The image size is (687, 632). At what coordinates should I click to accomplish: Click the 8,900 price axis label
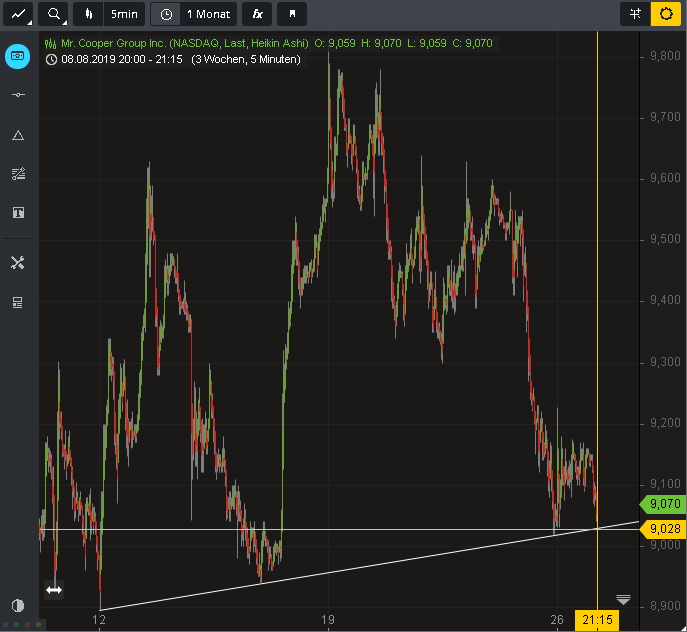click(665, 606)
